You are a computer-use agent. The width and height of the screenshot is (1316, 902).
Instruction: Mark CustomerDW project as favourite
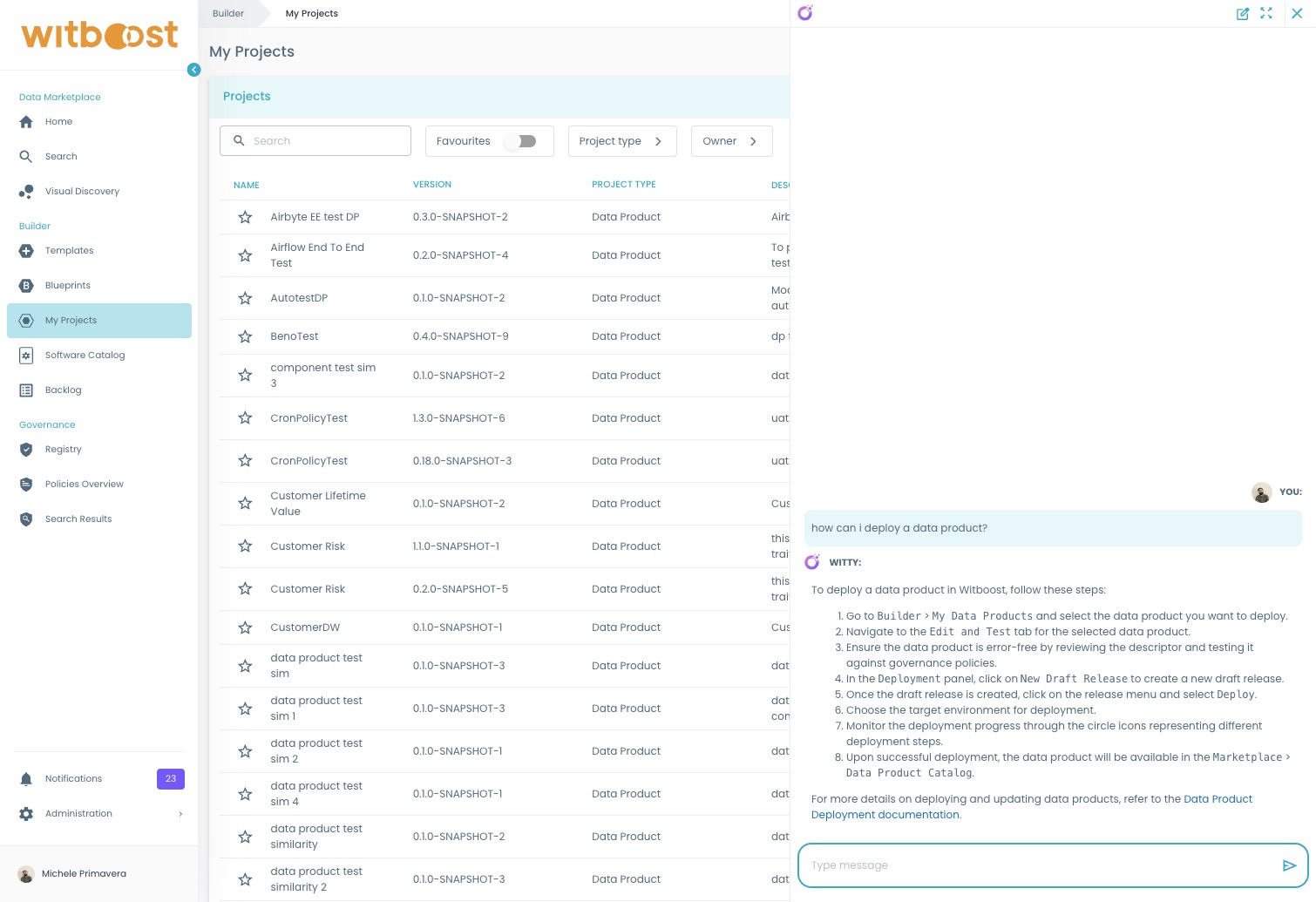click(245, 628)
